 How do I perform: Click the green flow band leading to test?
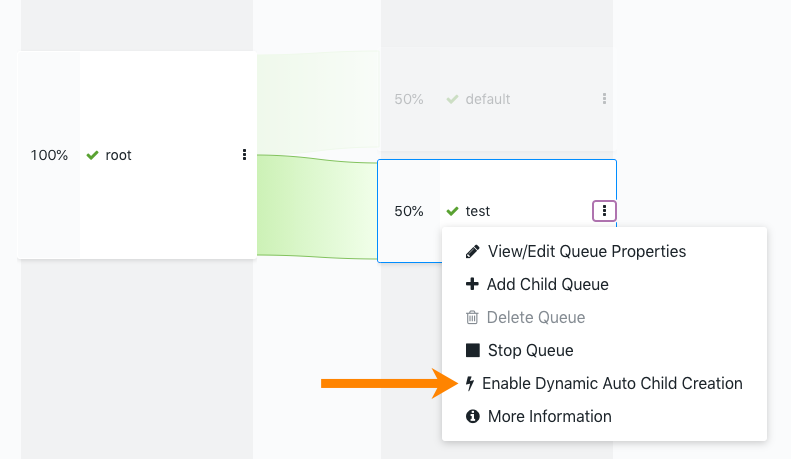pyautogui.click(x=317, y=207)
